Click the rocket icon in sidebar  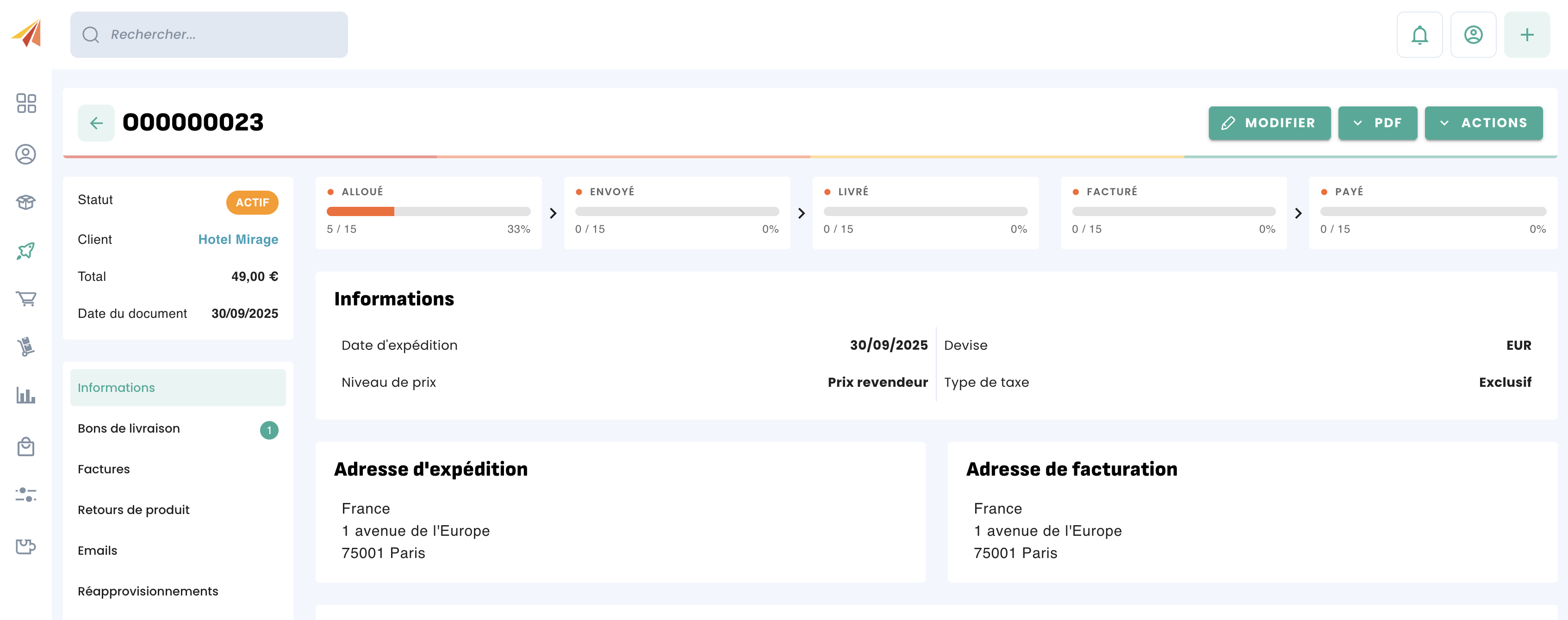(25, 251)
